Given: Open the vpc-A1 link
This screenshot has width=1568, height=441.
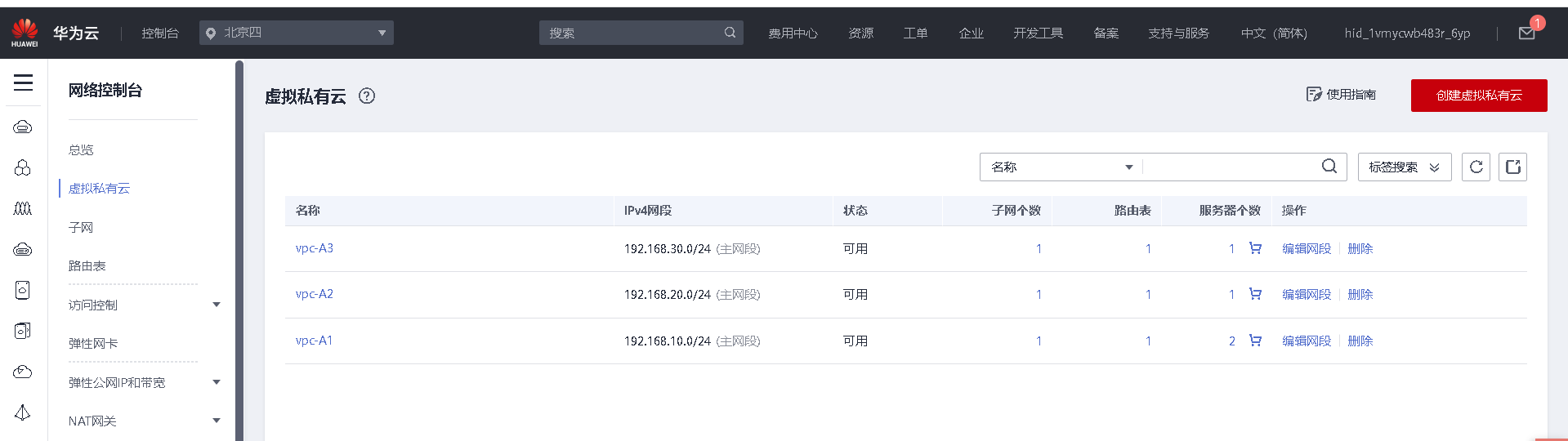Looking at the screenshot, I should click(x=314, y=341).
